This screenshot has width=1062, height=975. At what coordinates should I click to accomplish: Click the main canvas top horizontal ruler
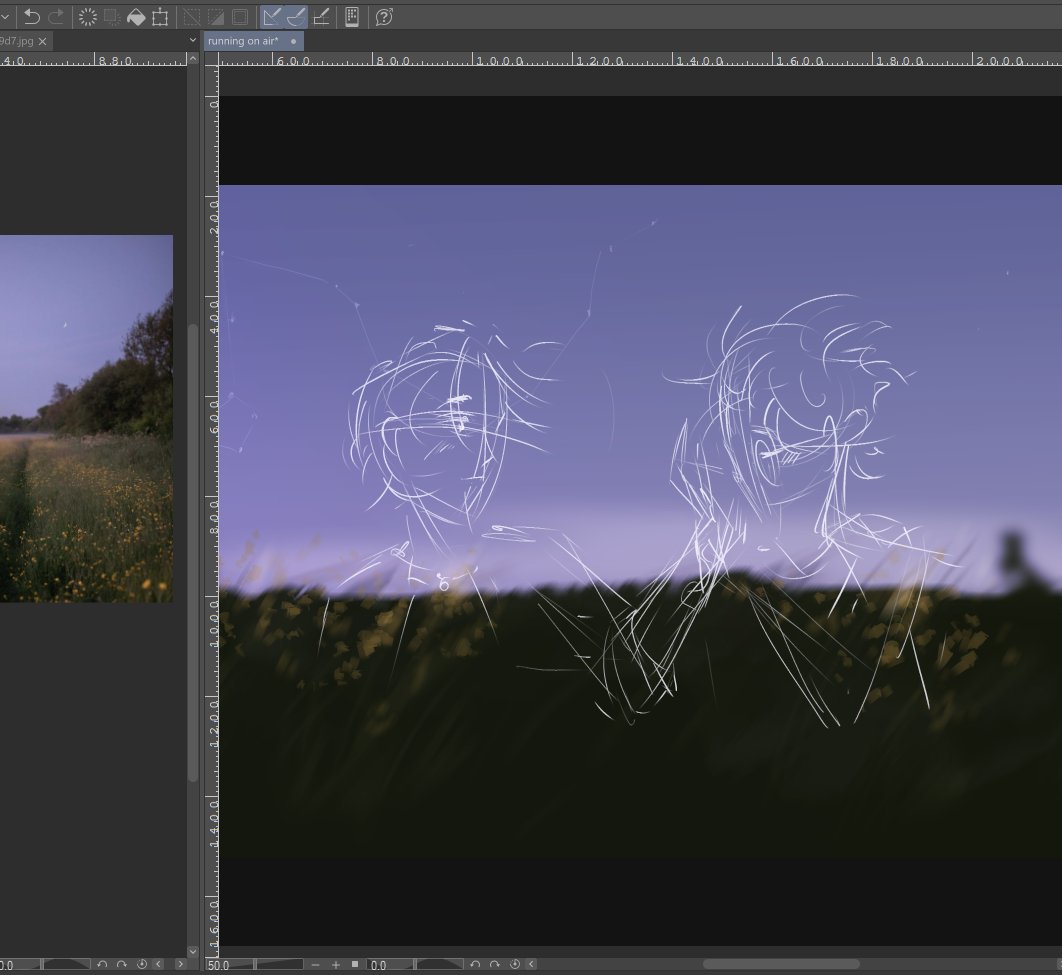coord(640,60)
